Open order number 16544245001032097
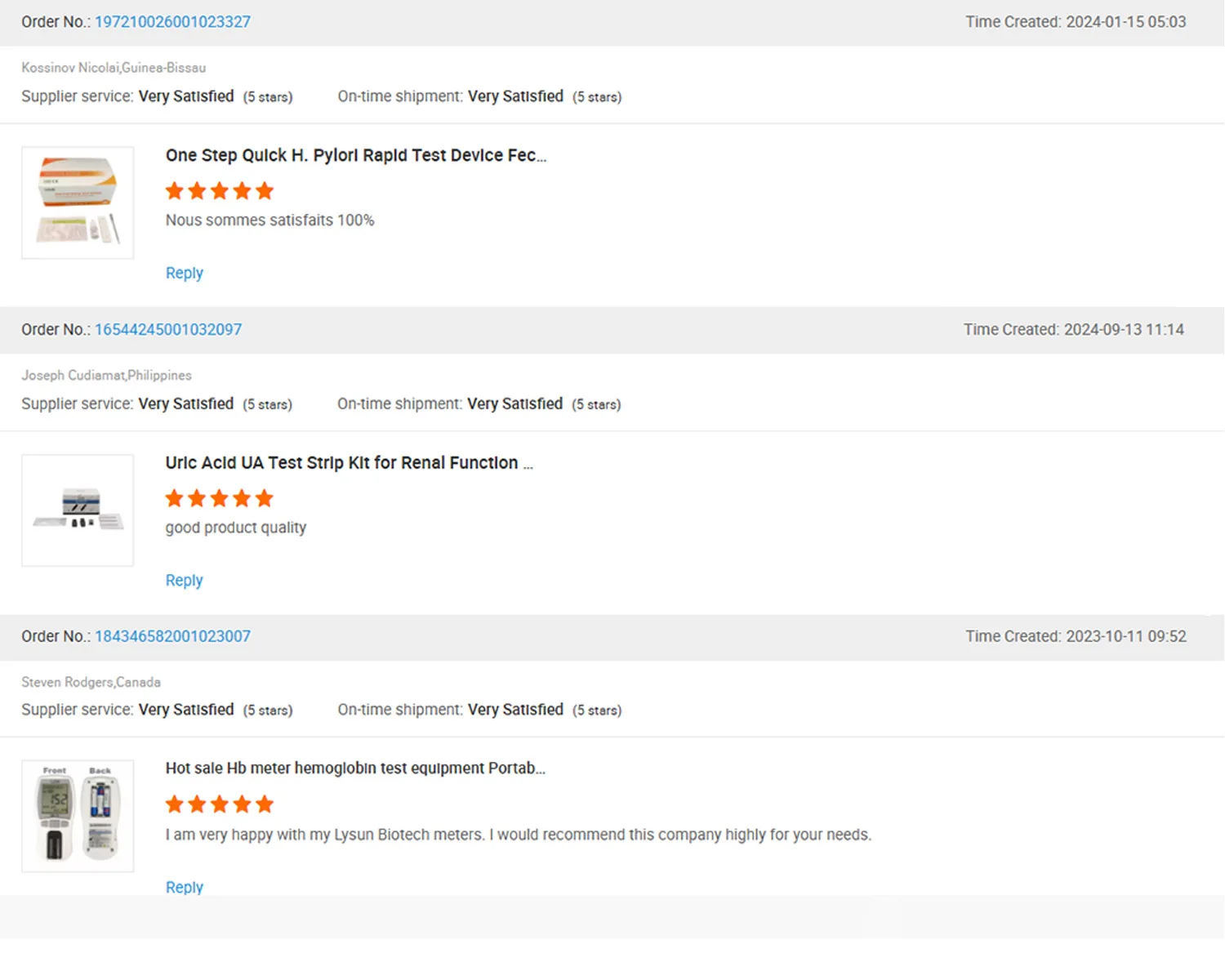Image resolution: width=1225 pixels, height=980 pixels. tap(168, 330)
